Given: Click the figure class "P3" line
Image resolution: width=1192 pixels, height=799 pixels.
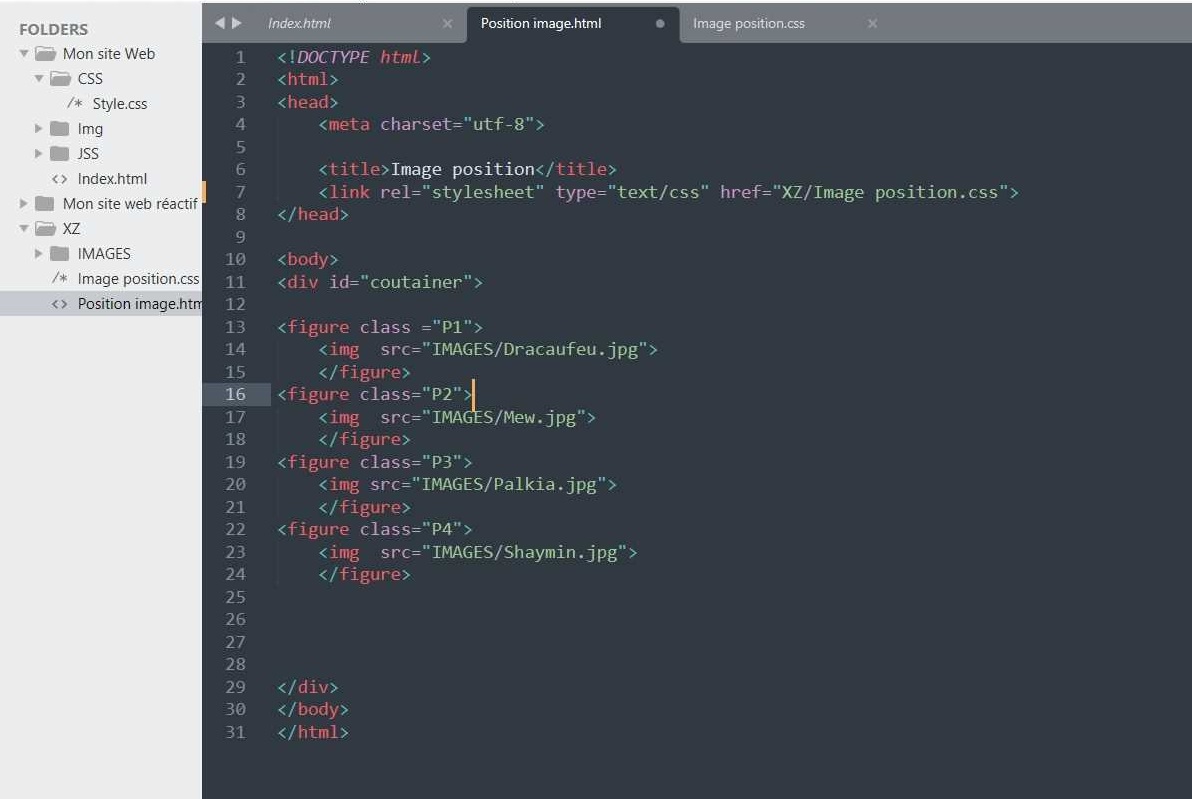Looking at the screenshot, I should pyautogui.click(x=374, y=462).
